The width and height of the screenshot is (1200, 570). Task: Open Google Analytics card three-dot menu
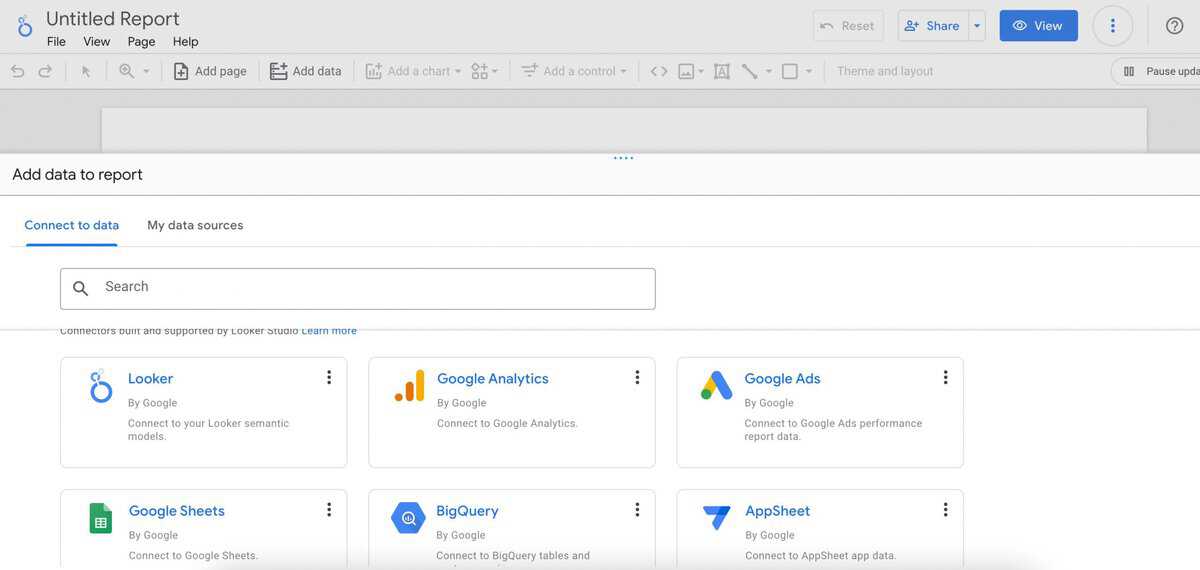637,377
